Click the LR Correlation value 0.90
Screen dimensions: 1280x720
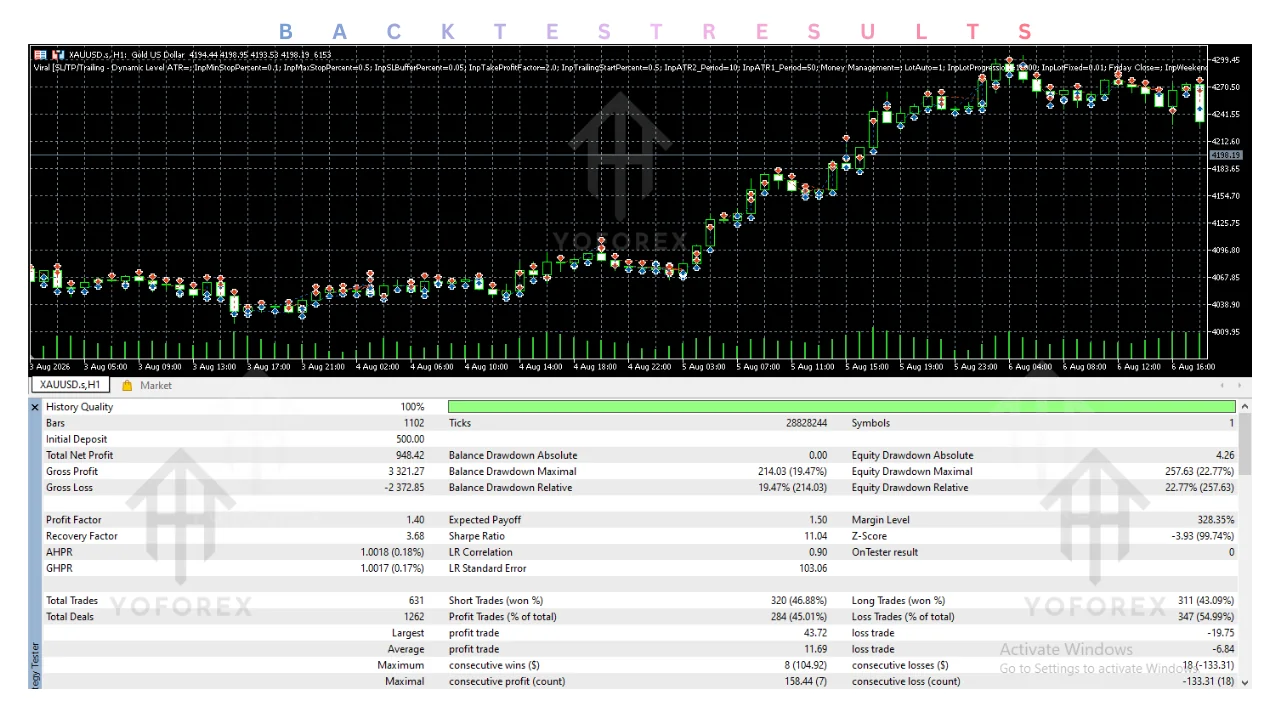coord(818,552)
